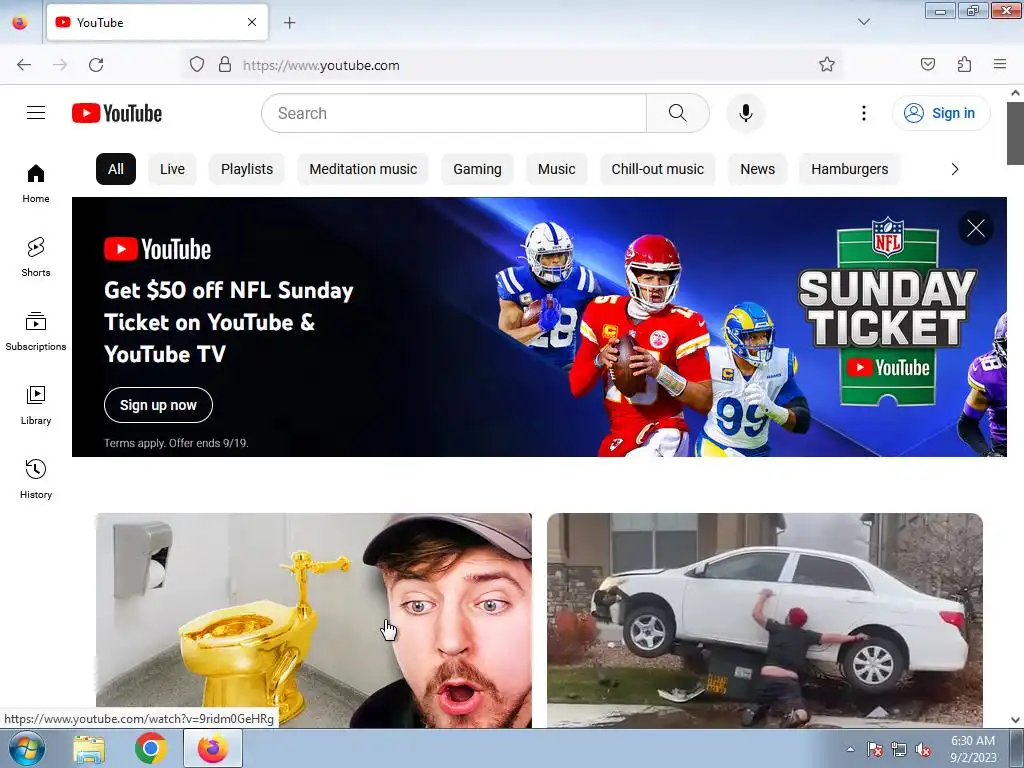Open Subscriptions in the sidebar

(36, 332)
